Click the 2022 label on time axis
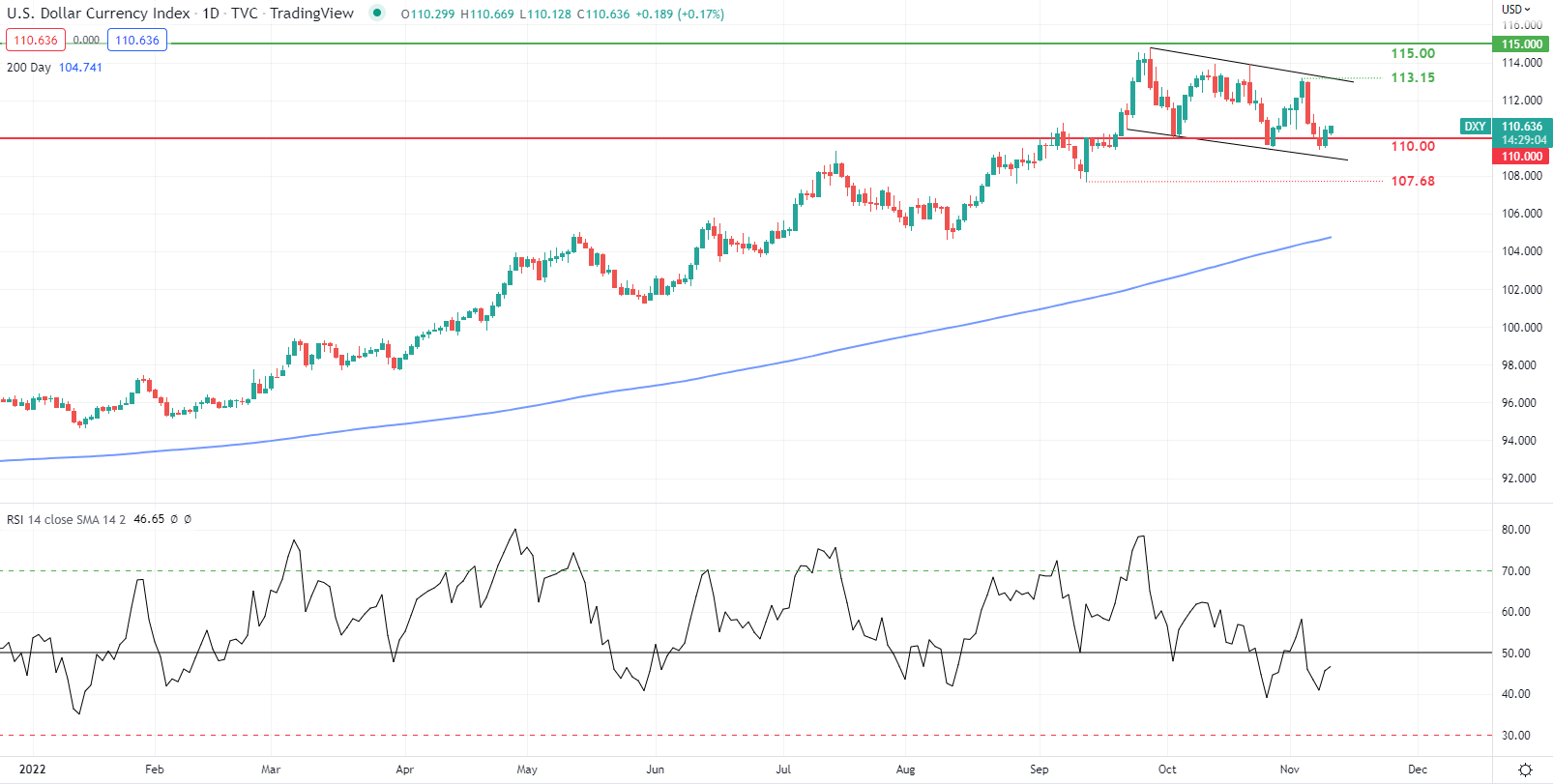 click(33, 770)
